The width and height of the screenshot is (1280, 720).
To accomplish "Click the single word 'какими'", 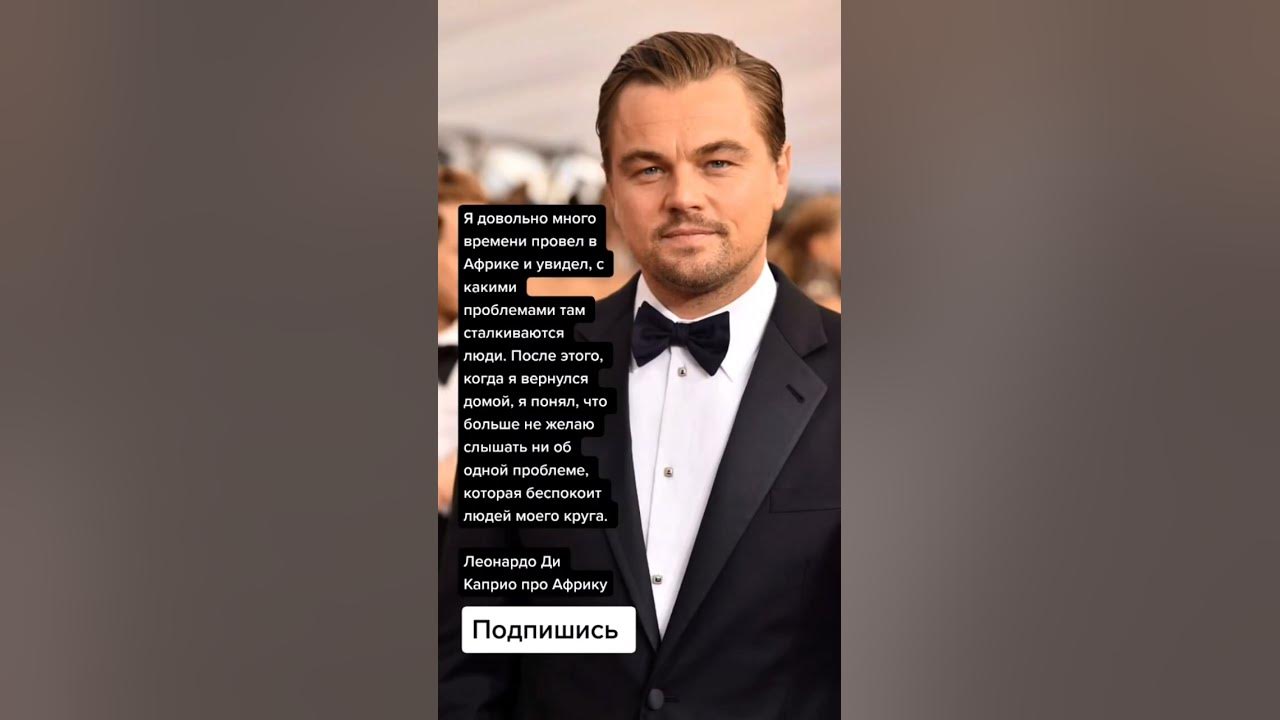I will click(491, 287).
